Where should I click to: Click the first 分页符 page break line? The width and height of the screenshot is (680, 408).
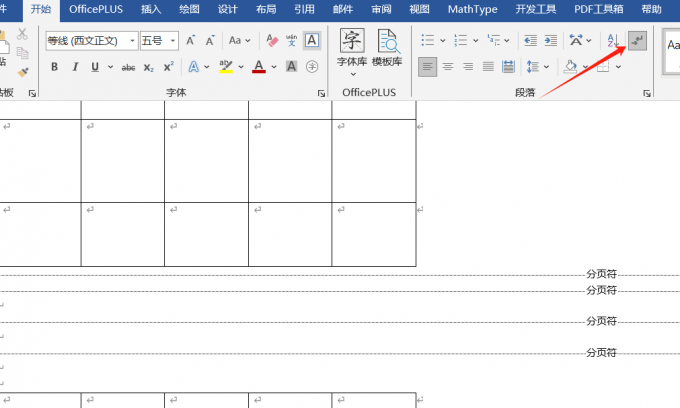[x=340, y=274]
